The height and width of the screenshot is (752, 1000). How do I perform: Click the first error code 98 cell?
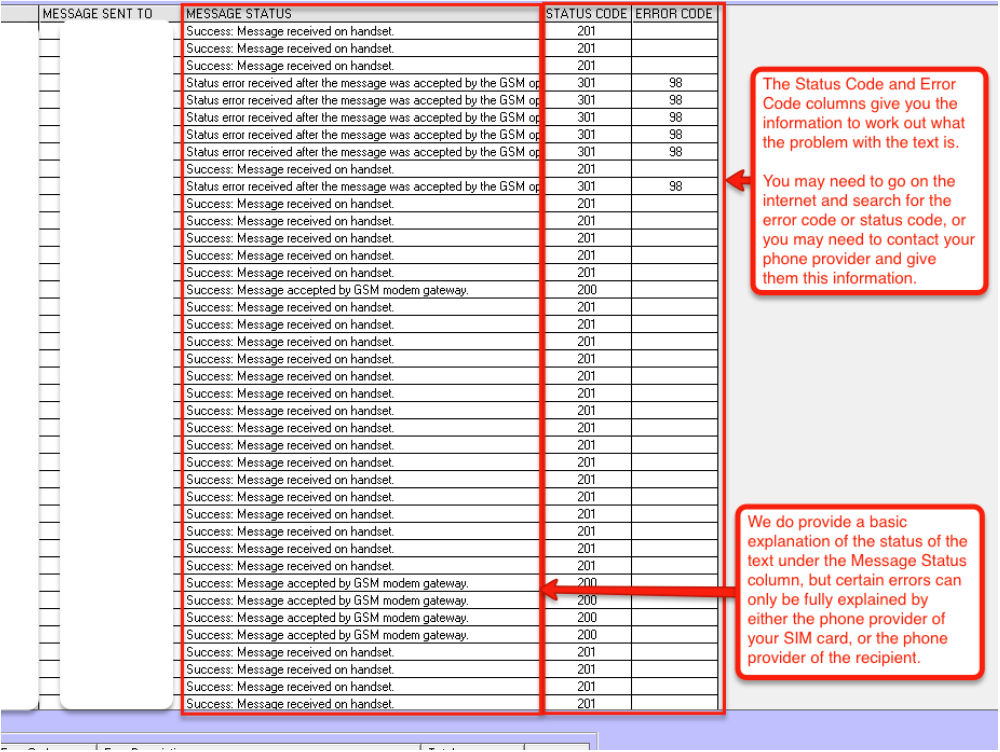pos(675,83)
